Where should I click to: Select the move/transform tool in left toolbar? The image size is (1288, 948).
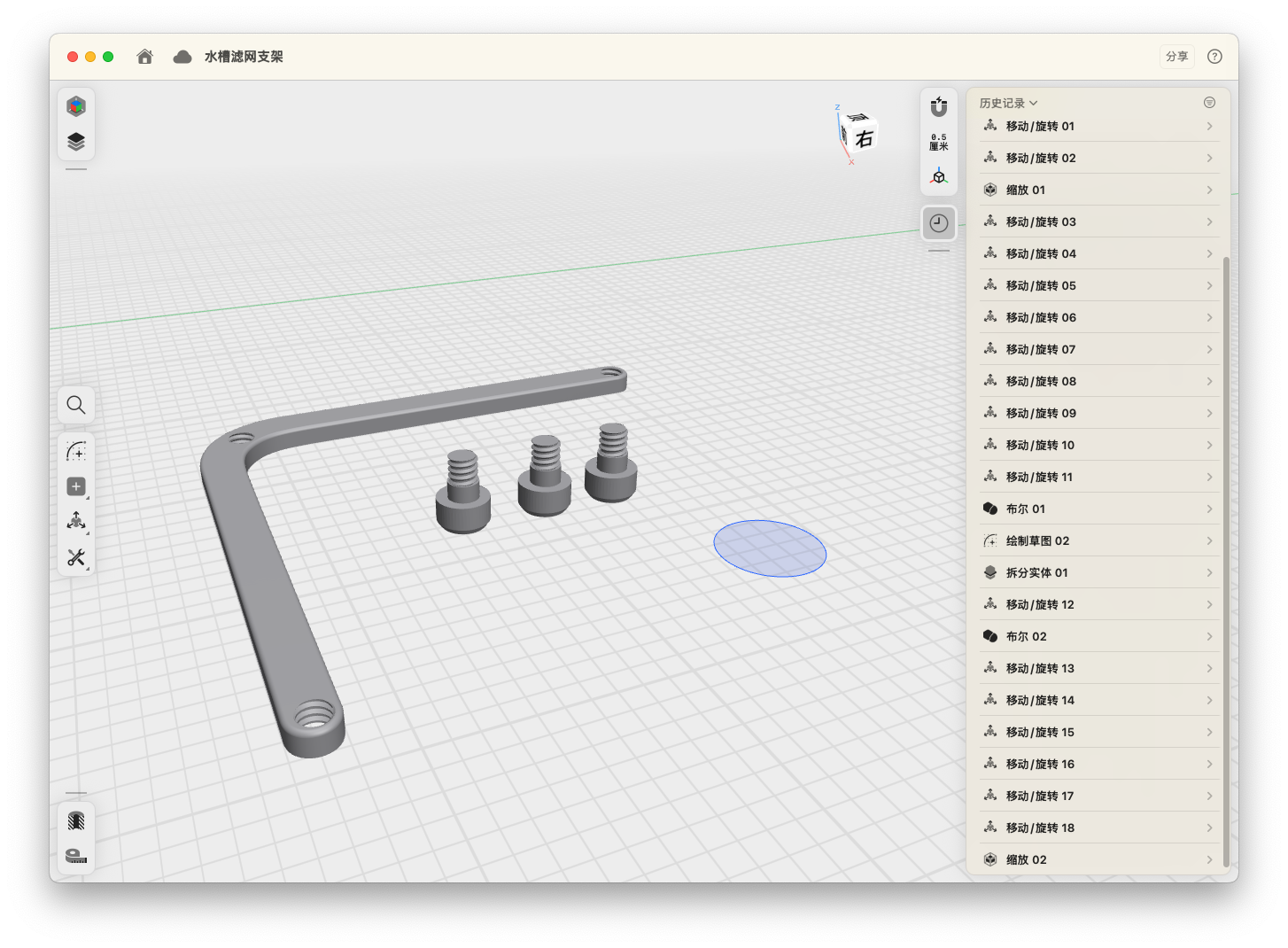pyautogui.click(x=76, y=521)
